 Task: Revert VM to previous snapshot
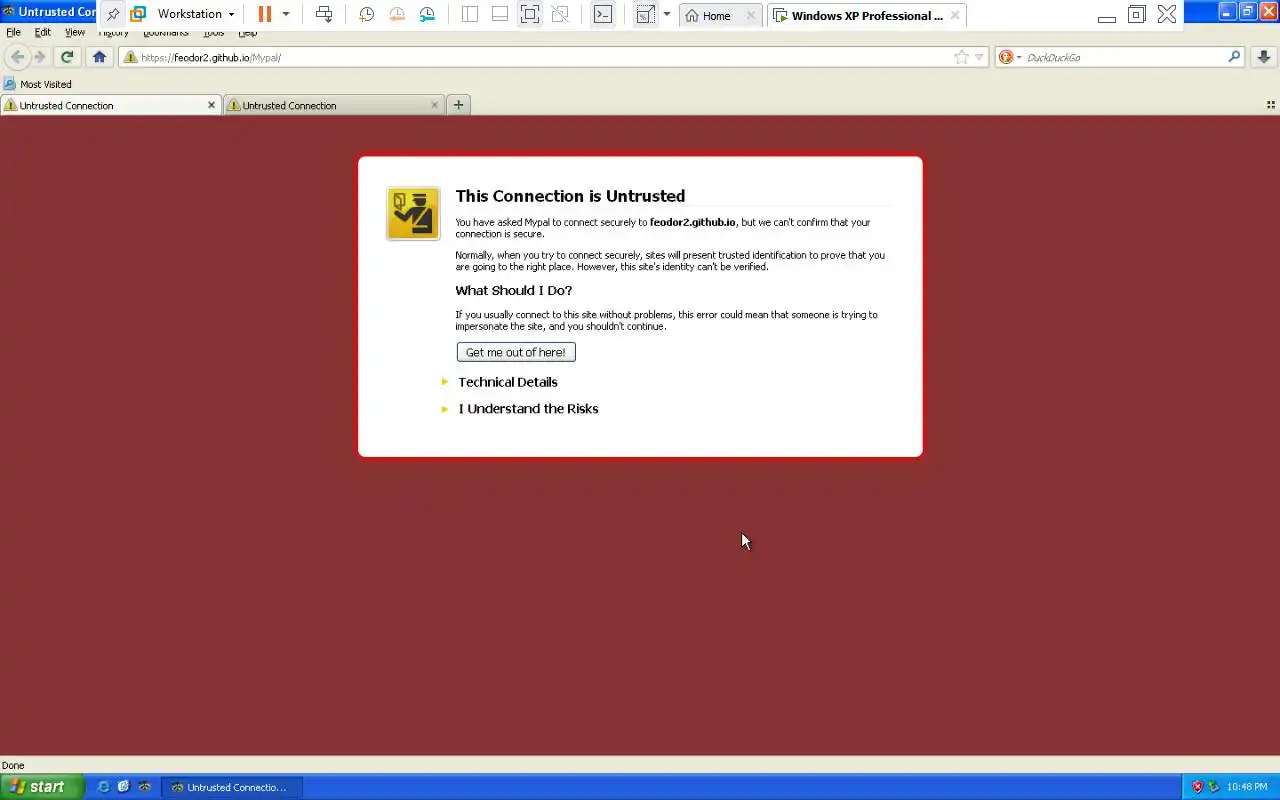point(397,14)
